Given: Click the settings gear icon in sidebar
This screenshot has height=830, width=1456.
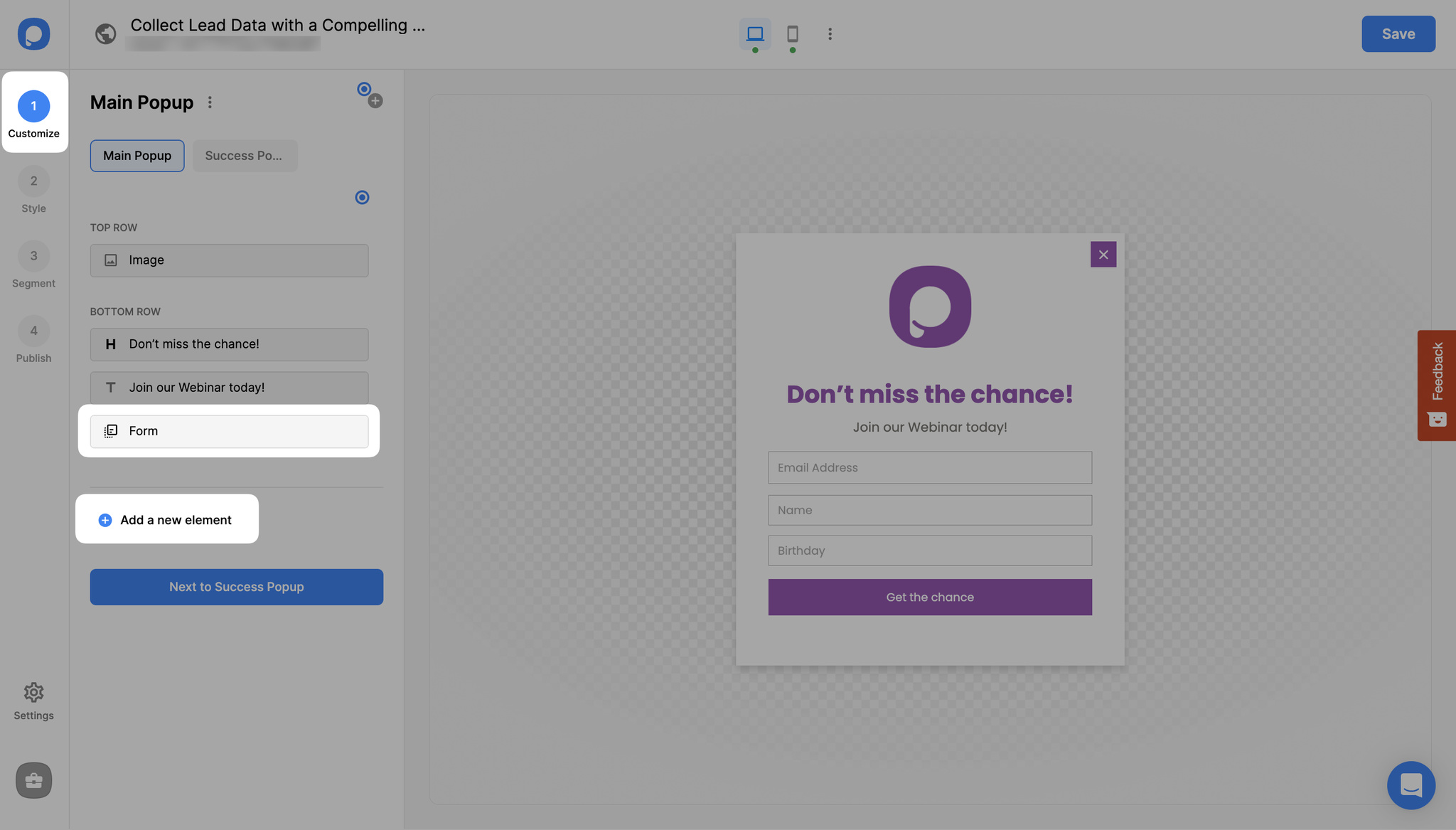Looking at the screenshot, I should point(33,693).
